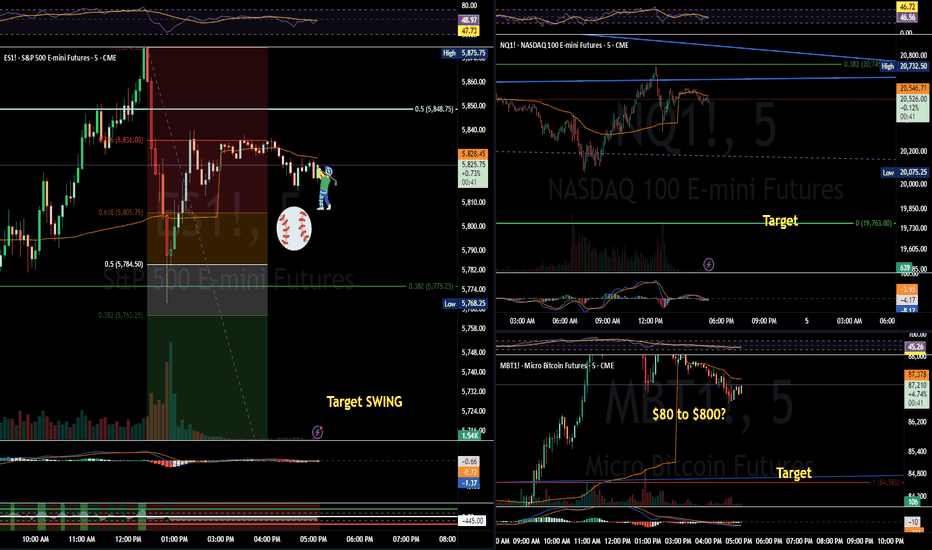Click the MBT1! Micro Bitcoin Futures title
Image resolution: width=932 pixels, height=550 pixels.
556,366
